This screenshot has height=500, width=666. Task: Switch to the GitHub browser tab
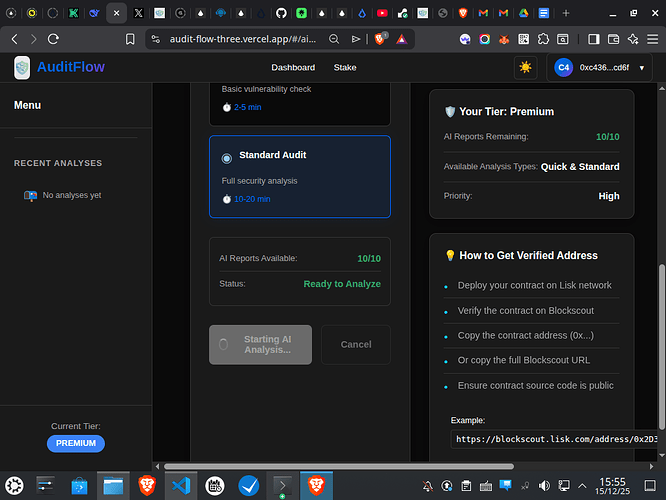280,14
